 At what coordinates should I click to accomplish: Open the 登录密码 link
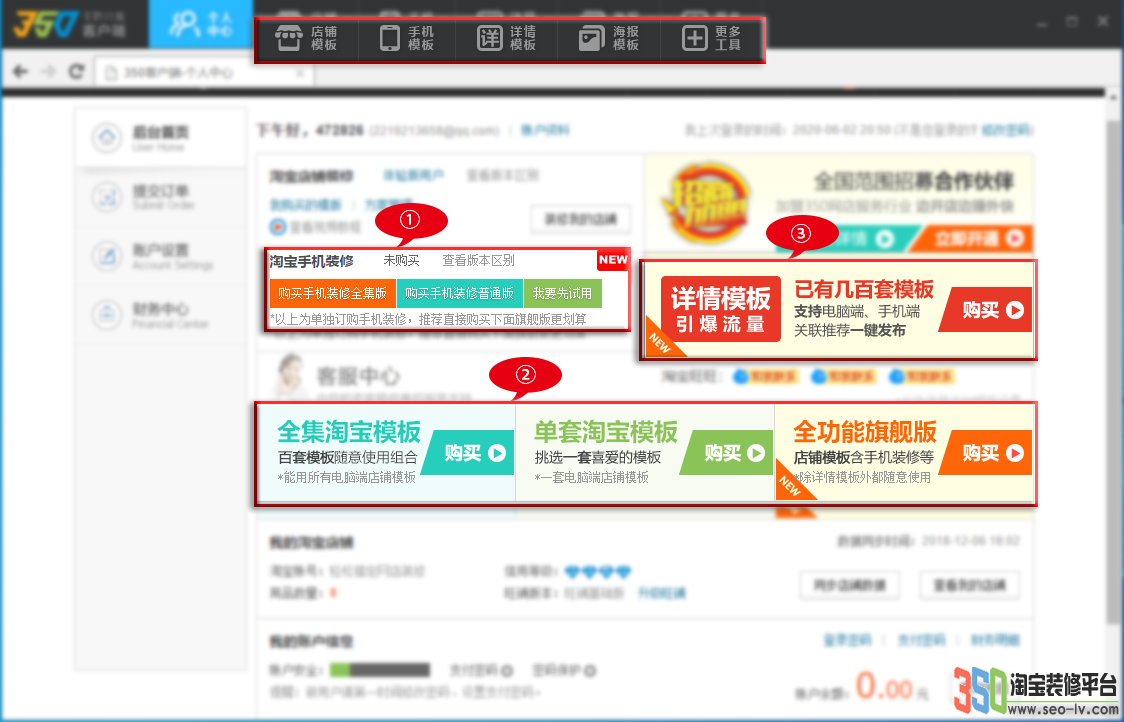click(x=848, y=640)
